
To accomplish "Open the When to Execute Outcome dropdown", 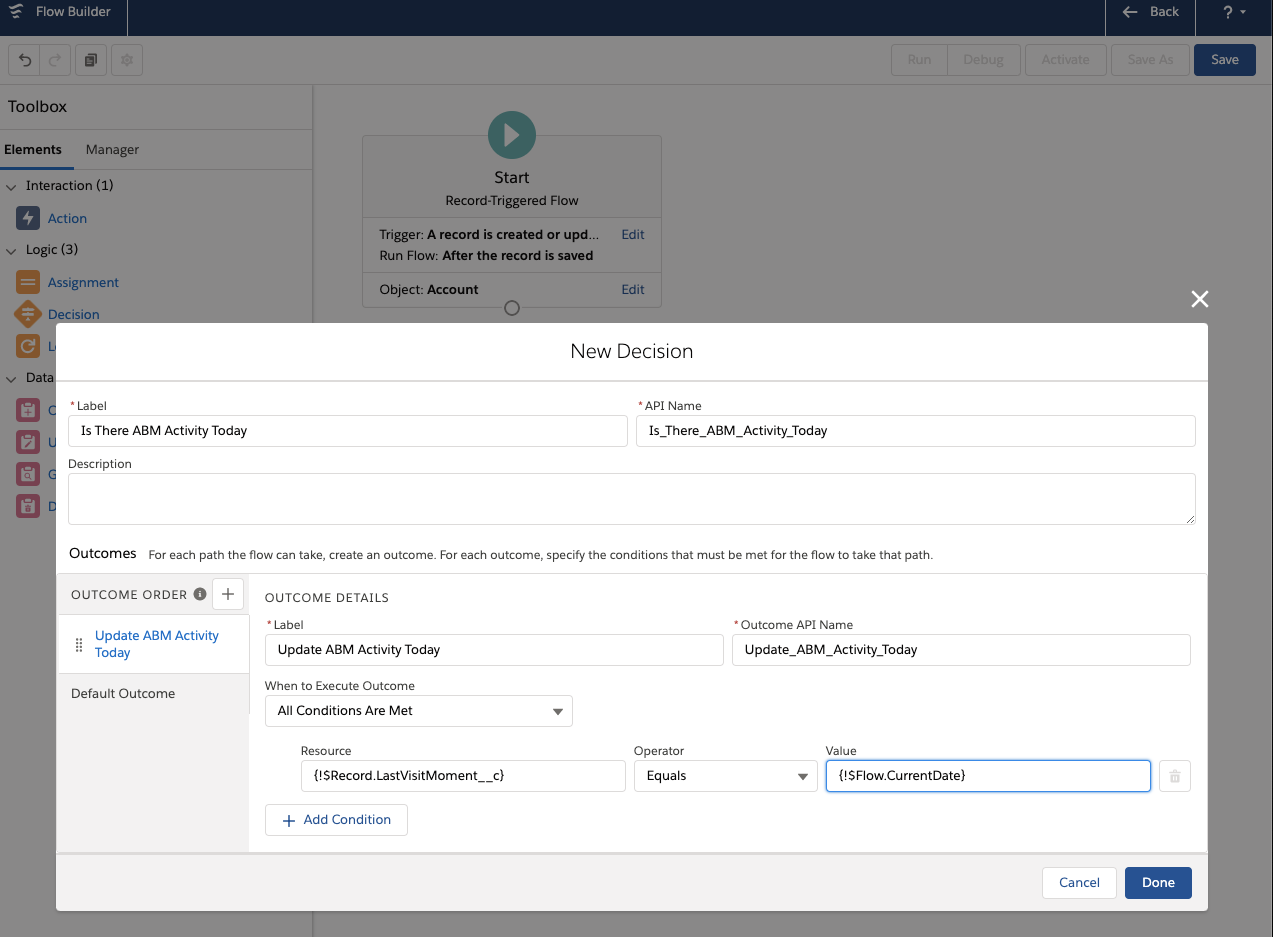I will point(419,711).
